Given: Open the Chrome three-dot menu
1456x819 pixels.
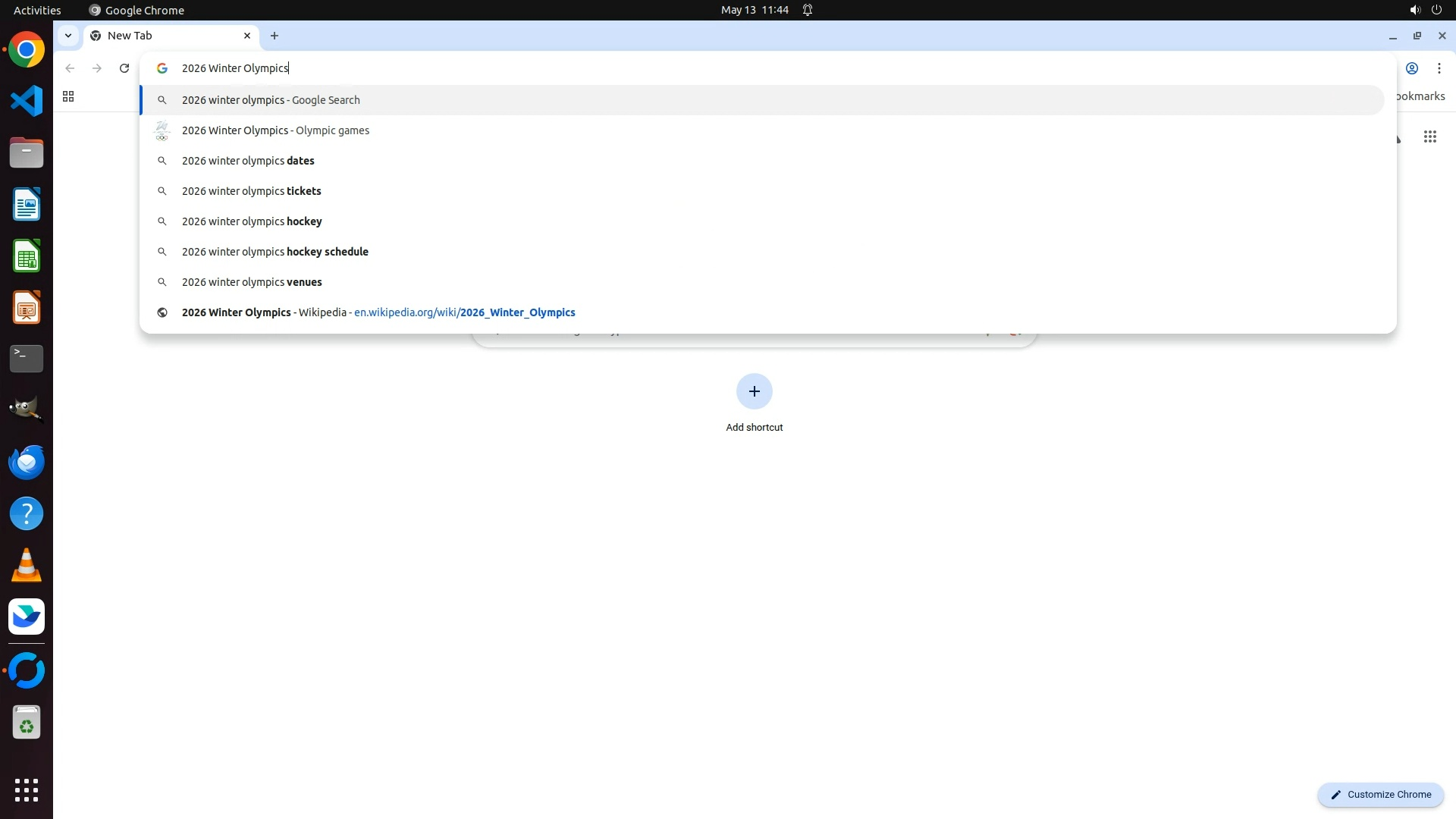Looking at the screenshot, I should coord(1439,68).
